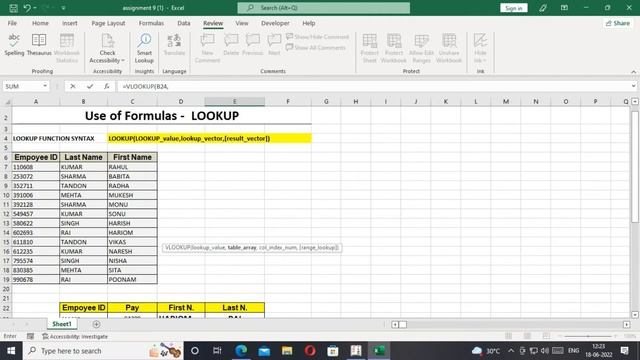Click Accessibility: Investigate in status bar

click(x=75, y=336)
